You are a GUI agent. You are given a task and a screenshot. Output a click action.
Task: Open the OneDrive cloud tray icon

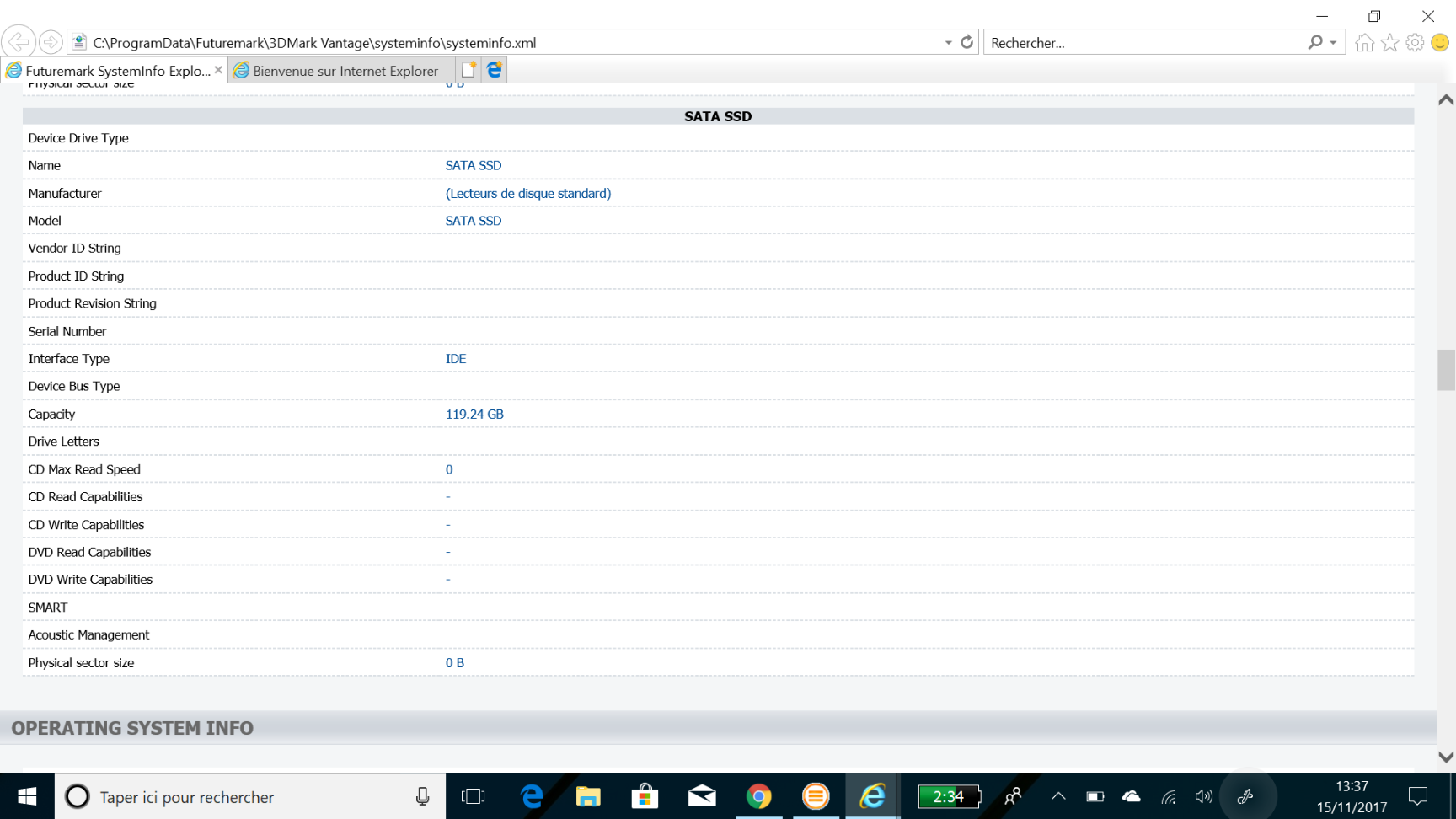(x=1131, y=796)
